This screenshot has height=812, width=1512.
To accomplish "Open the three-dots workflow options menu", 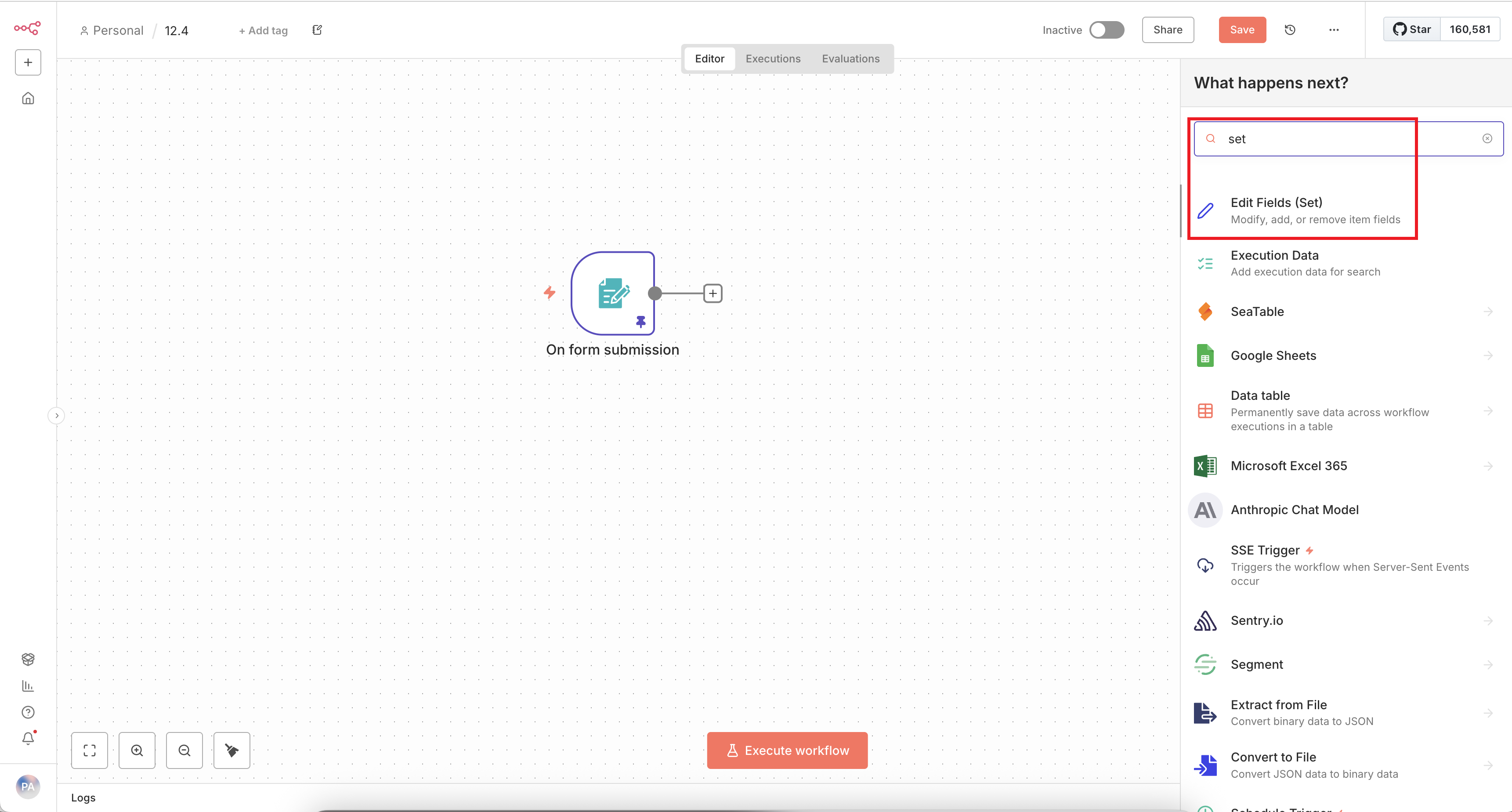I will coord(1334,30).
